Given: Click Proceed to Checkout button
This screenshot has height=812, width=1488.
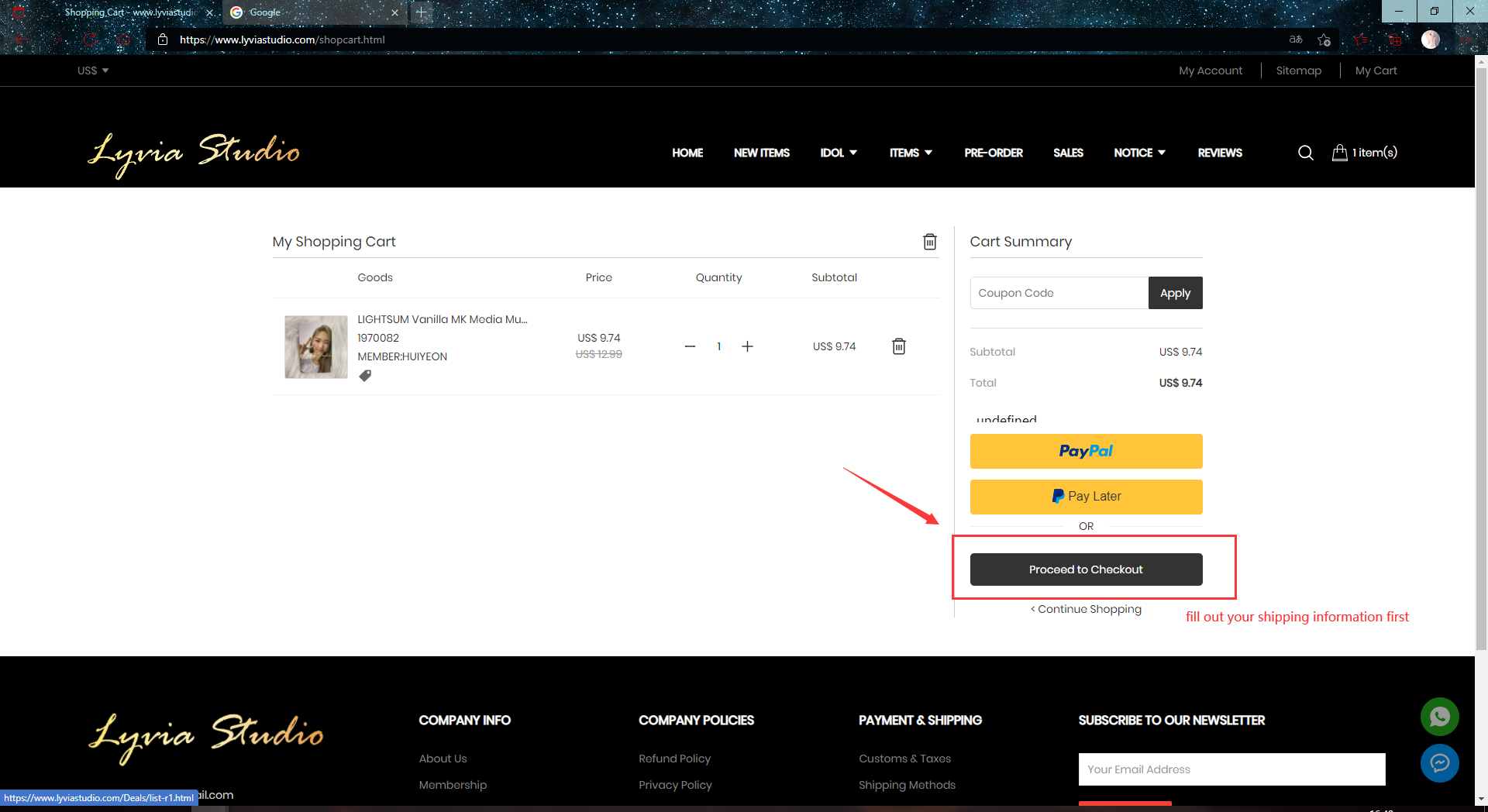Looking at the screenshot, I should 1086,569.
